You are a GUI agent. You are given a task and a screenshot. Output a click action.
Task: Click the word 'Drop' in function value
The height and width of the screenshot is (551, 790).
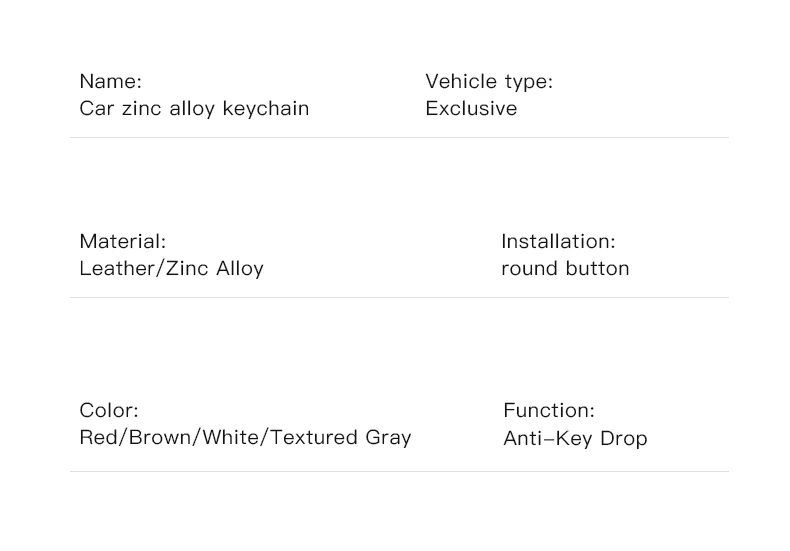623,439
